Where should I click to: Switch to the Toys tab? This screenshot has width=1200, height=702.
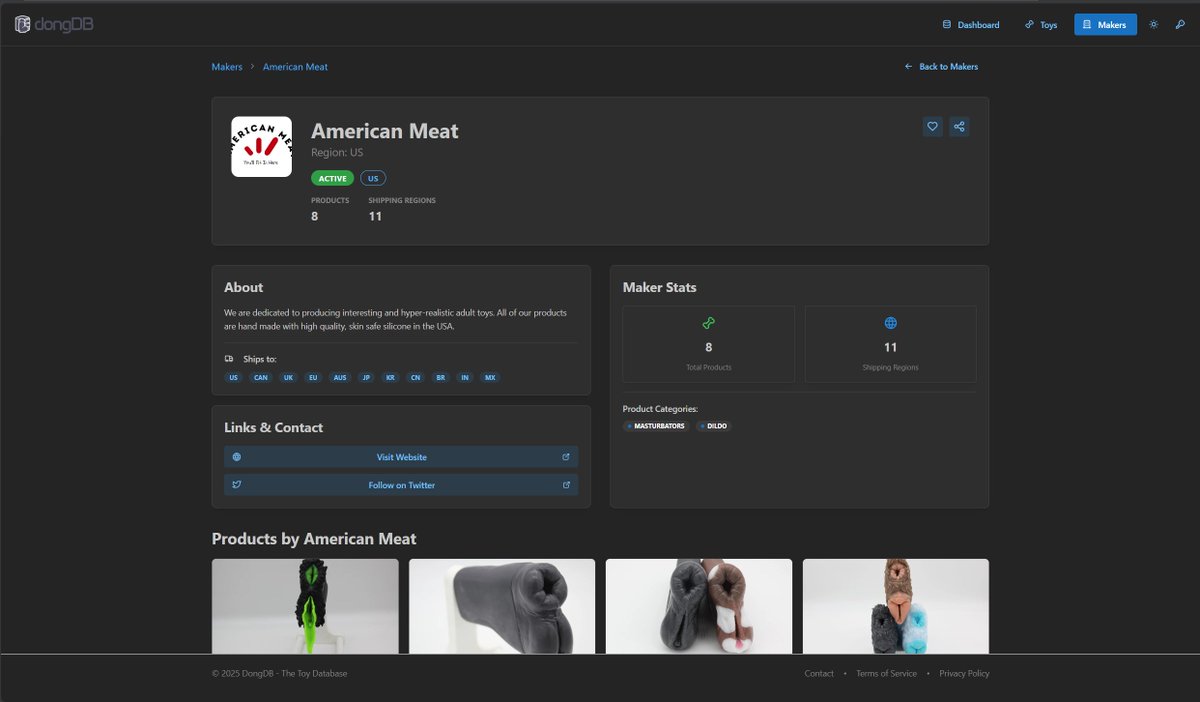coord(1041,24)
